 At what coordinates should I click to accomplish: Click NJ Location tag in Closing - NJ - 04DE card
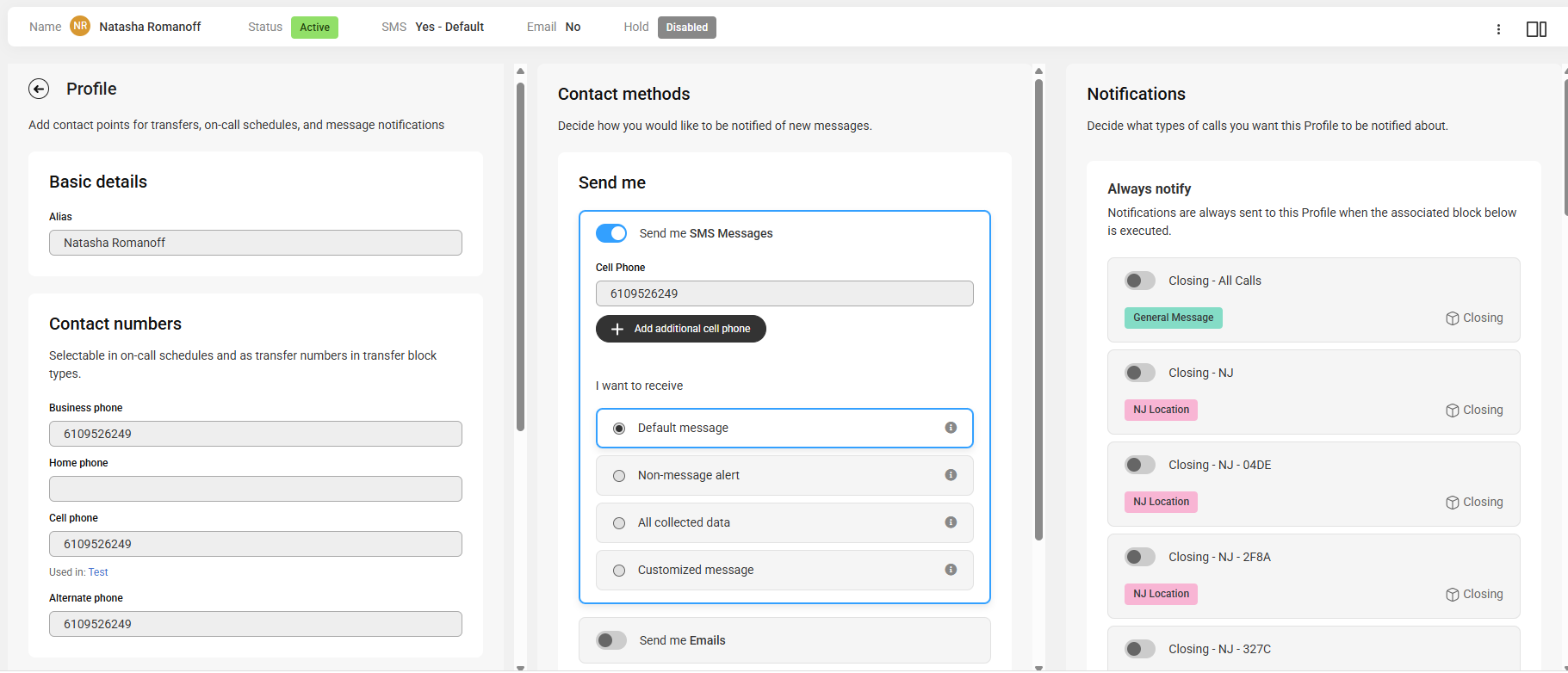pos(1161,502)
